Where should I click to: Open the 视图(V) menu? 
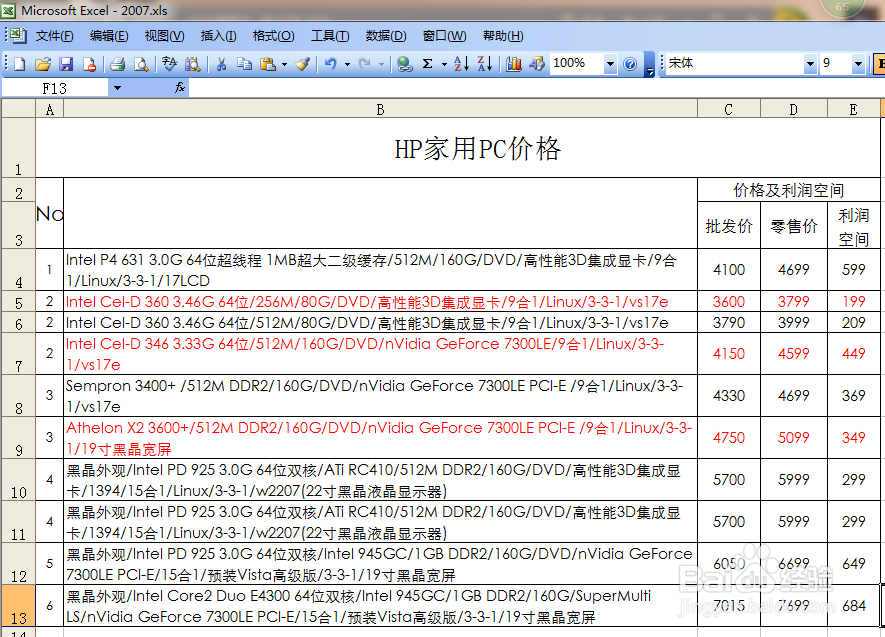click(164, 36)
